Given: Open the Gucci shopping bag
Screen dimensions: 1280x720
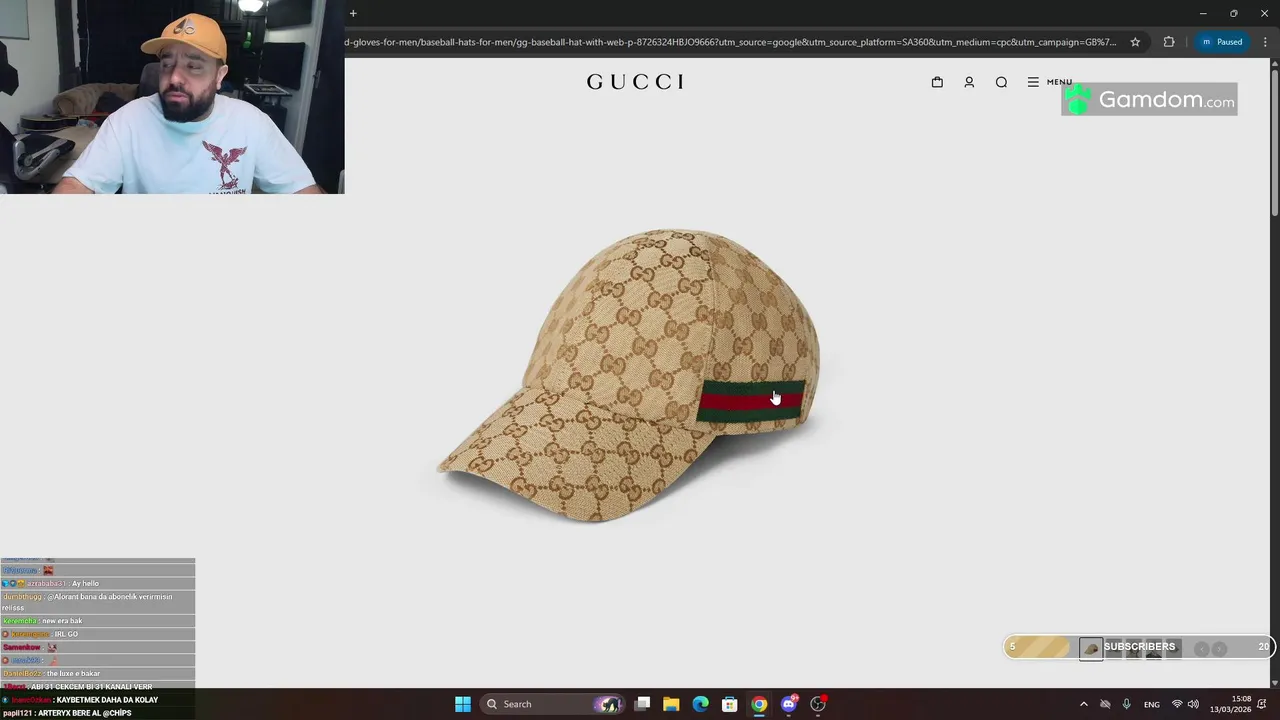Looking at the screenshot, I should pyautogui.click(x=937, y=82).
